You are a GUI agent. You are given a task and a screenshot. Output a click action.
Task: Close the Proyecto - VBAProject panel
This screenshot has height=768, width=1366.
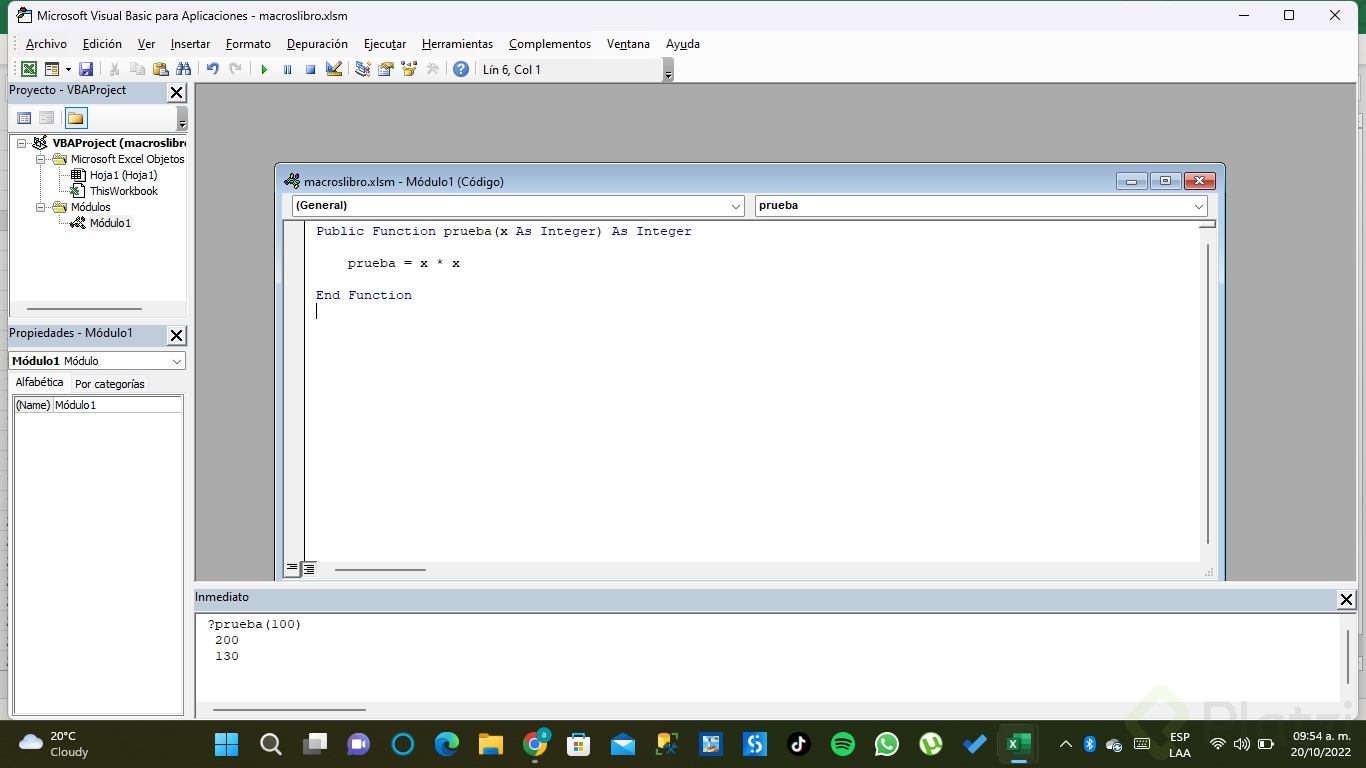[176, 92]
